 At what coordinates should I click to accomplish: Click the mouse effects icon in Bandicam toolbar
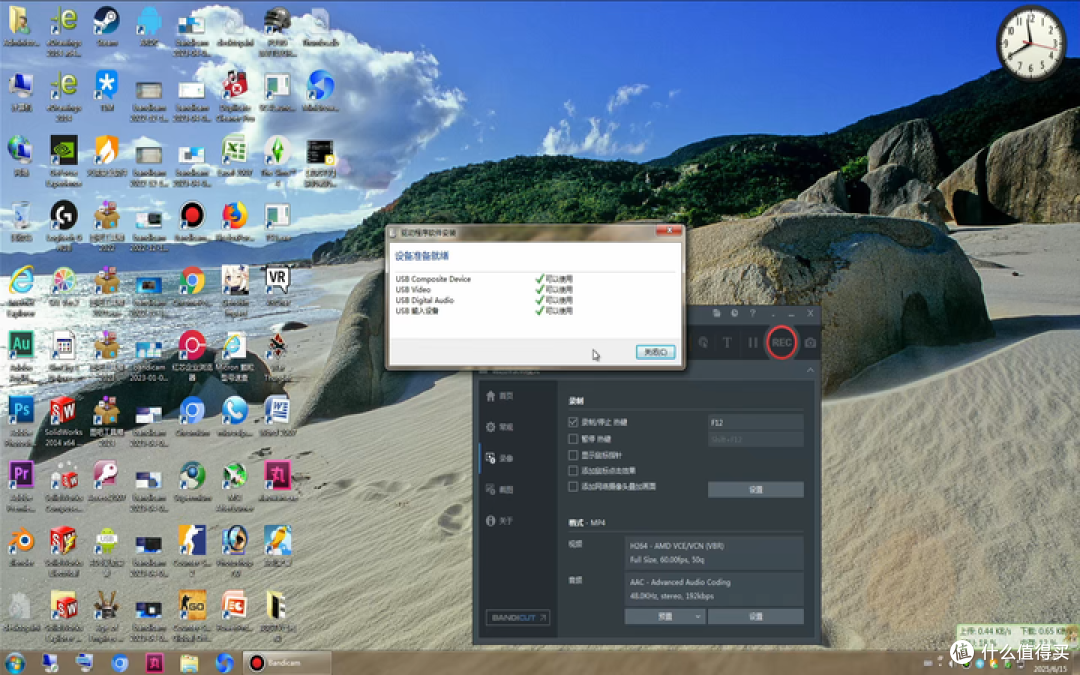click(703, 342)
